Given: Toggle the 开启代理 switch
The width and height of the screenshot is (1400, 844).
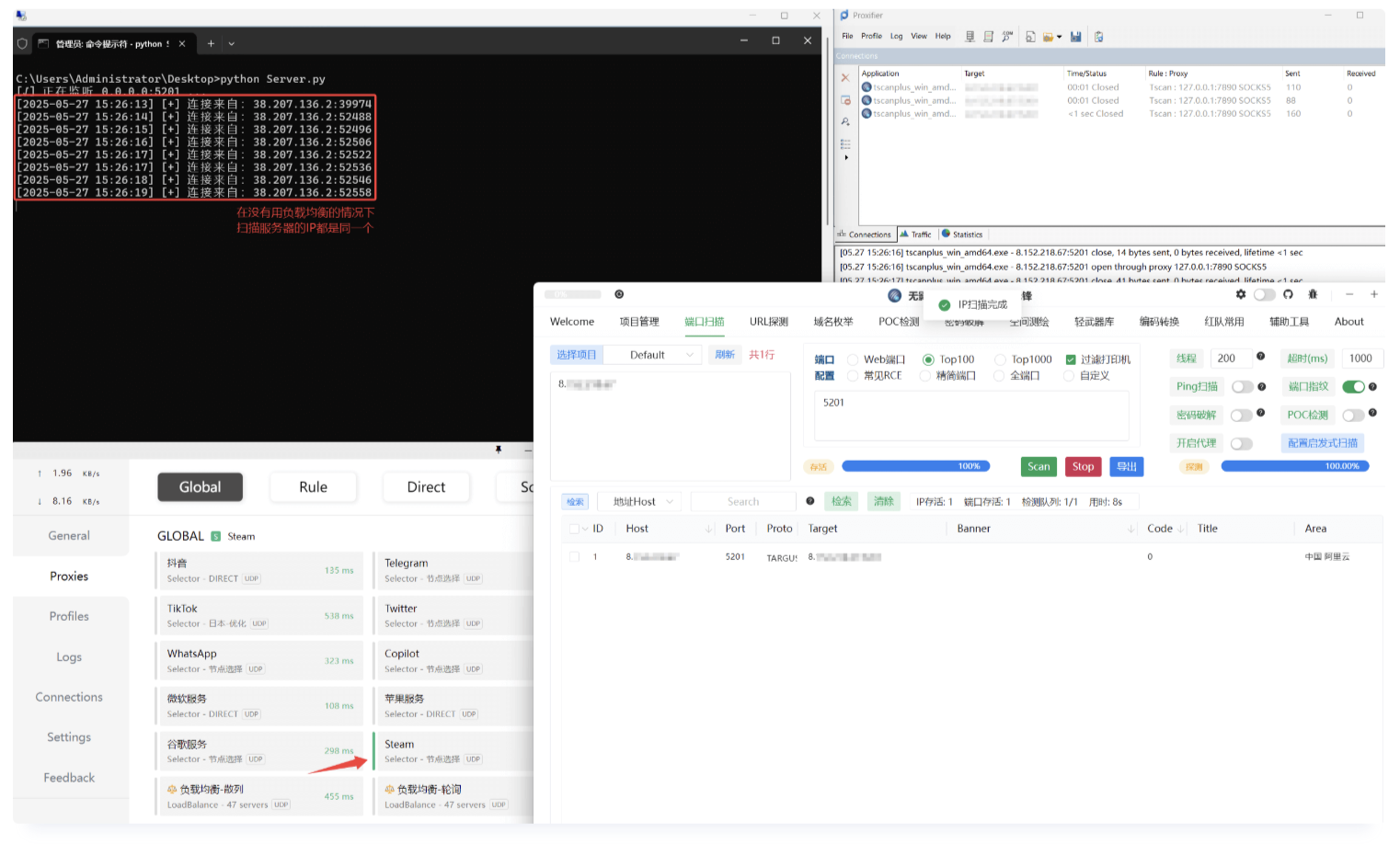Looking at the screenshot, I should 1242,444.
